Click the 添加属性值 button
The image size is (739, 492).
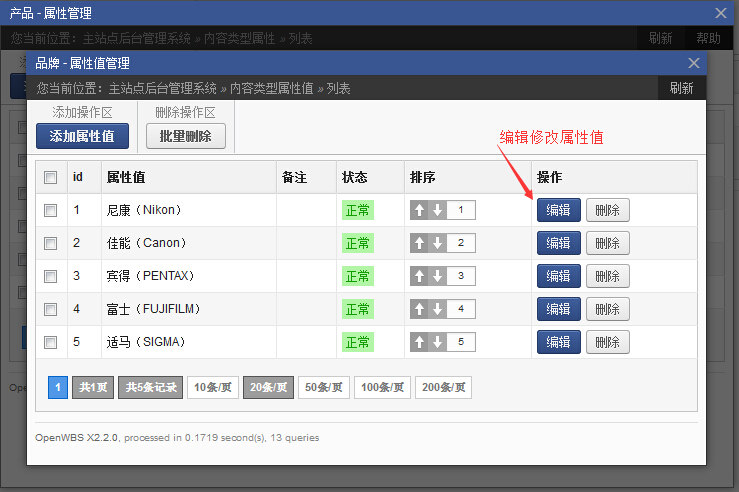(x=82, y=136)
